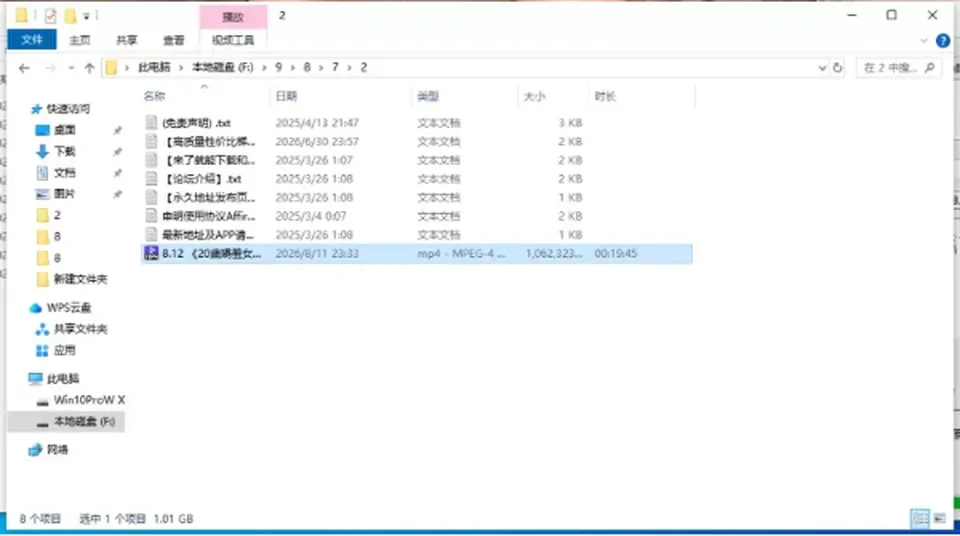Refresh the current folder view

coord(838,68)
